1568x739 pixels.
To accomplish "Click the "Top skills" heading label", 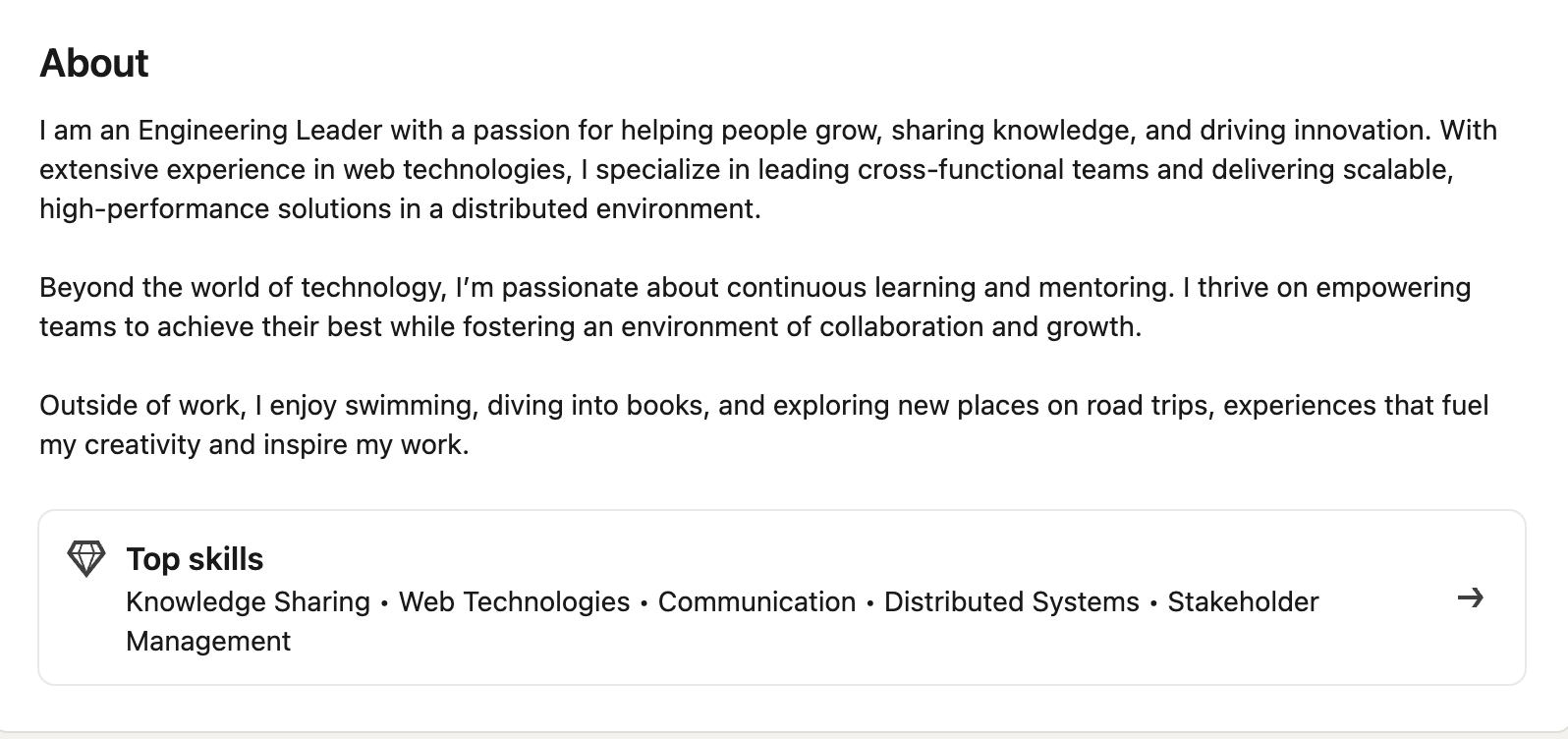I will [x=194, y=558].
